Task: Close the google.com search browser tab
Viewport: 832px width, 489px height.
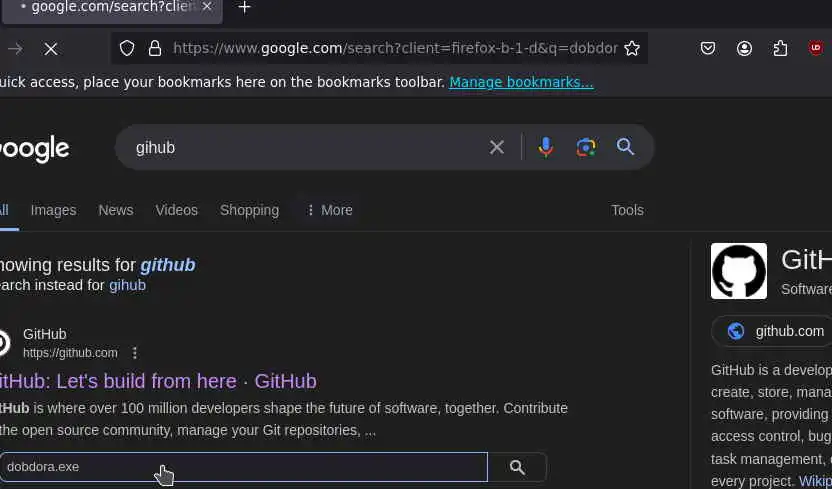Action: click(x=207, y=7)
